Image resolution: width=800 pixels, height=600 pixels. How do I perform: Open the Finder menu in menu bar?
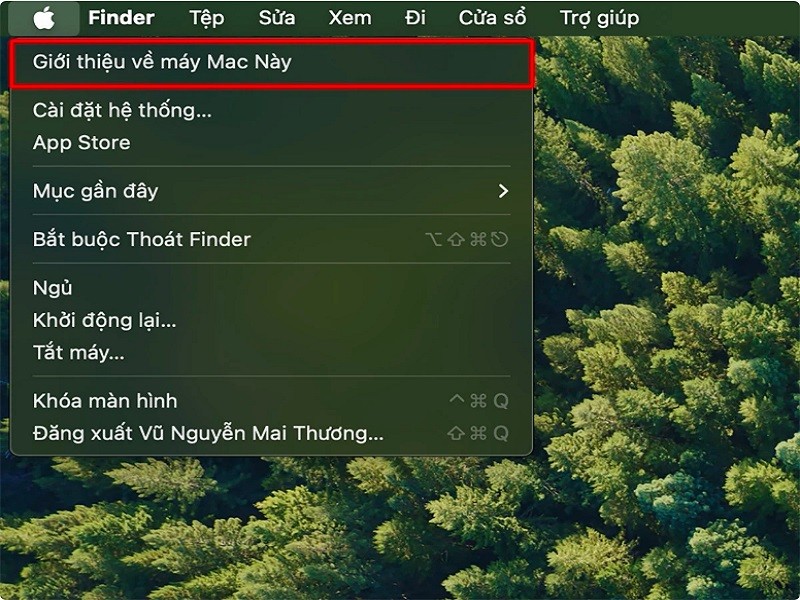point(121,18)
